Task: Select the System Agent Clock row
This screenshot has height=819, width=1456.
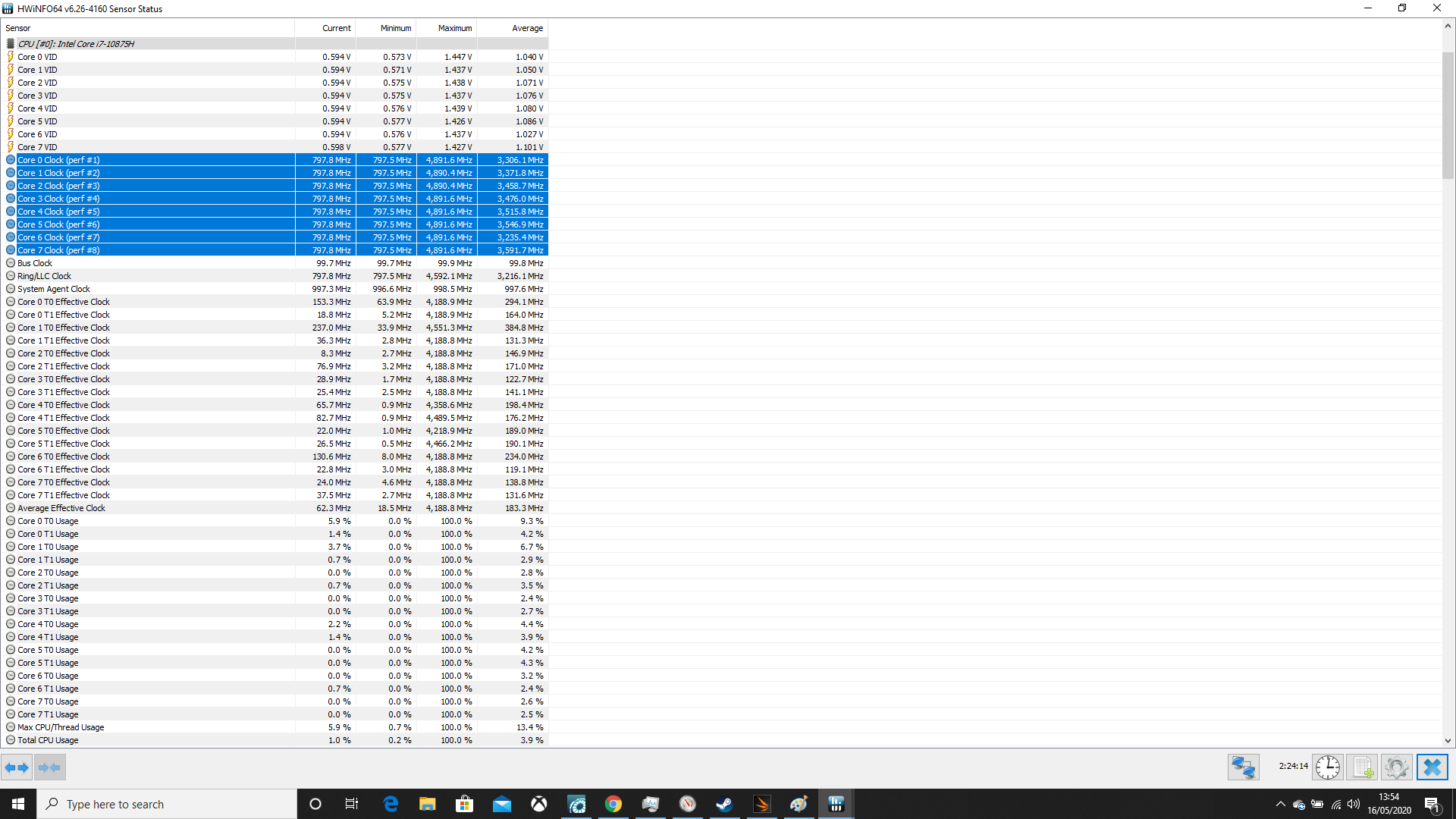Action: [275, 289]
